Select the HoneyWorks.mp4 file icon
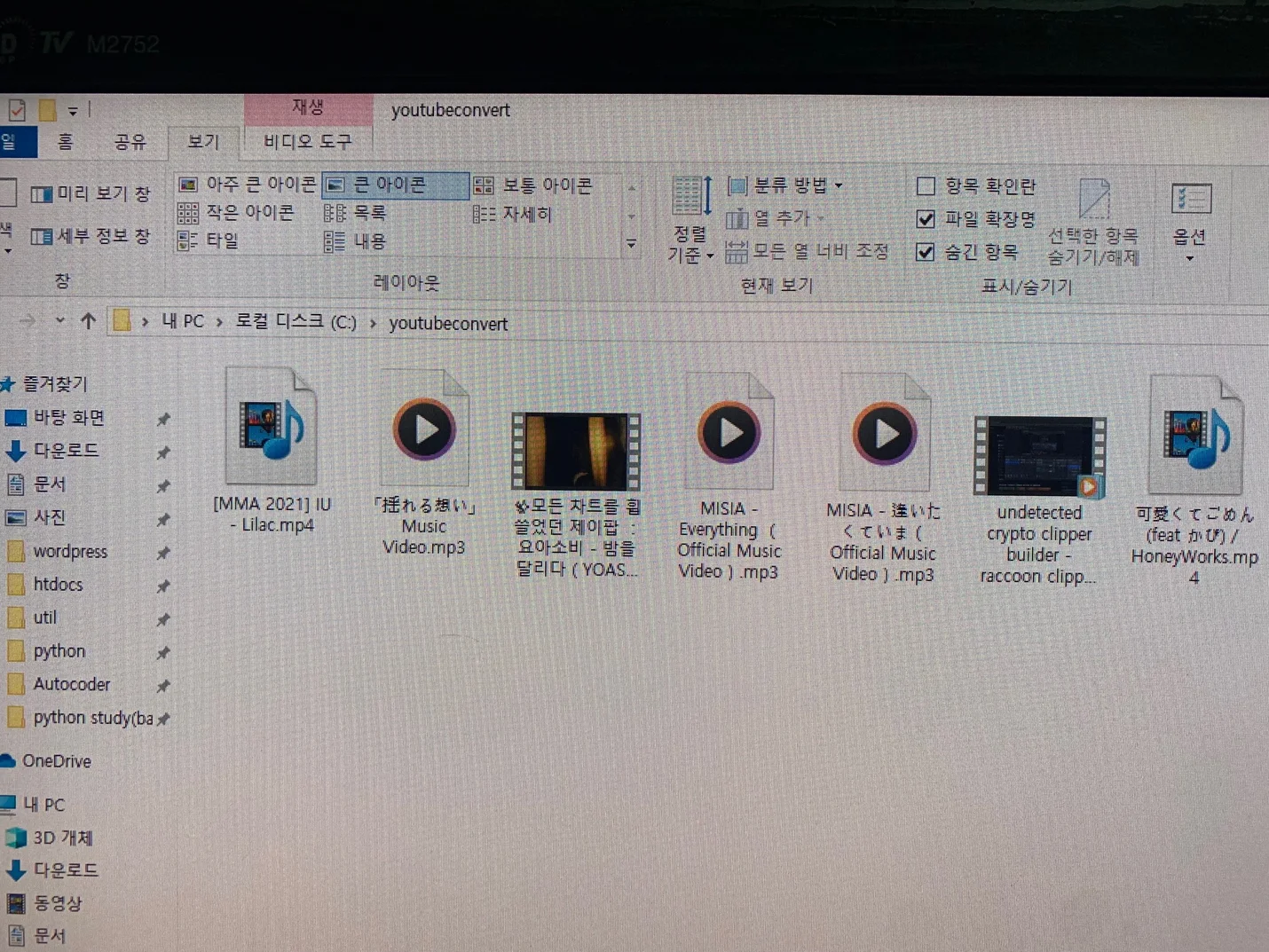The image size is (1269, 952). click(1194, 436)
